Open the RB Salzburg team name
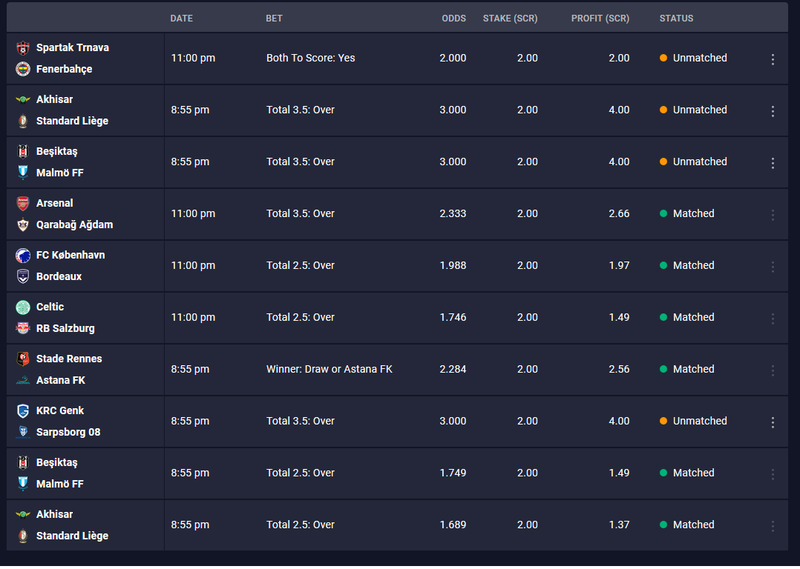 (65, 329)
